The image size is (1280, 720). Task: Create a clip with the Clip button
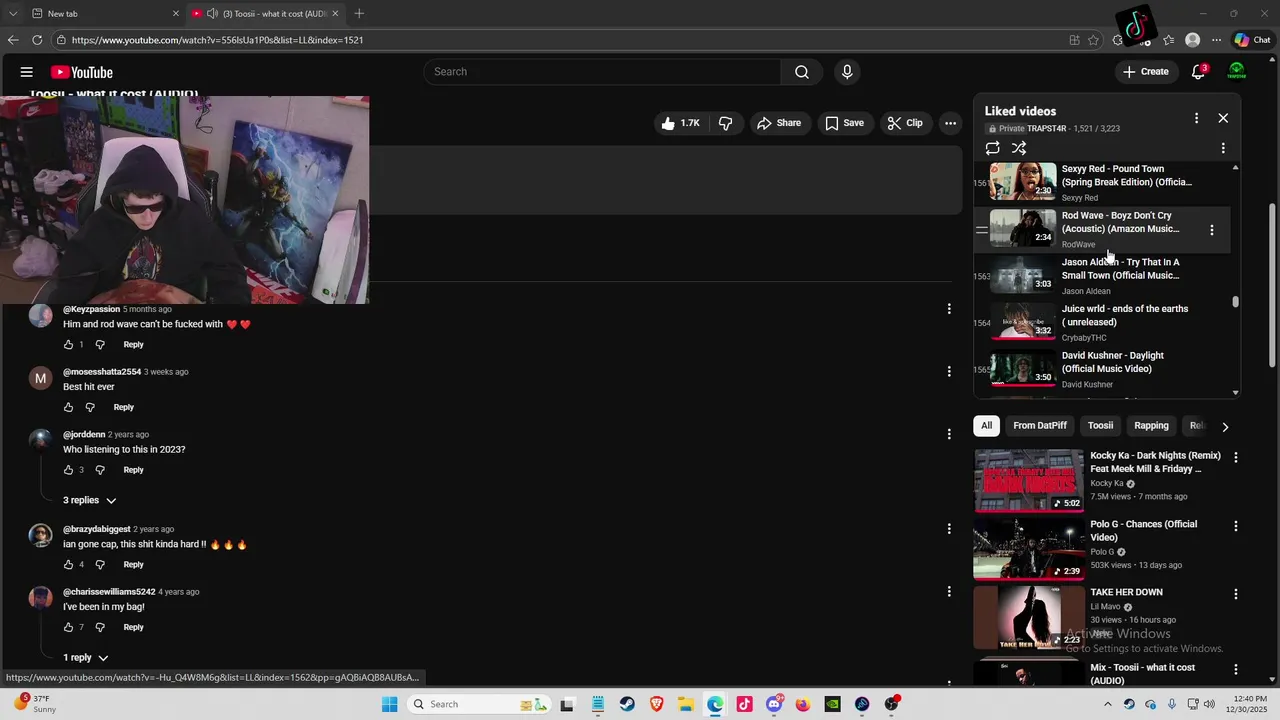click(x=905, y=123)
